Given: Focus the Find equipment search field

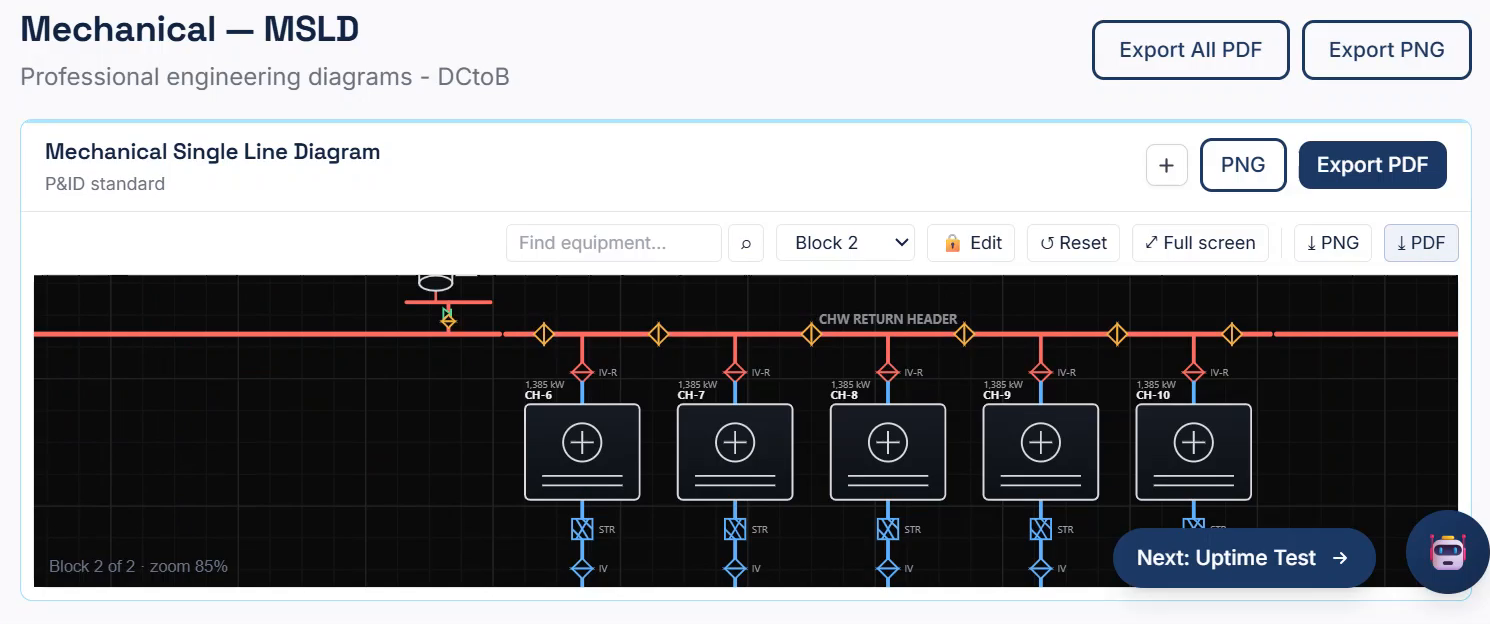Looking at the screenshot, I should point(614,243).
